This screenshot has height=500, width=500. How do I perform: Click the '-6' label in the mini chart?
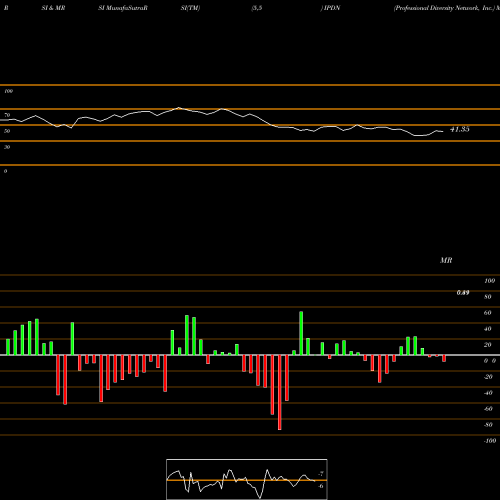[321, 486]
